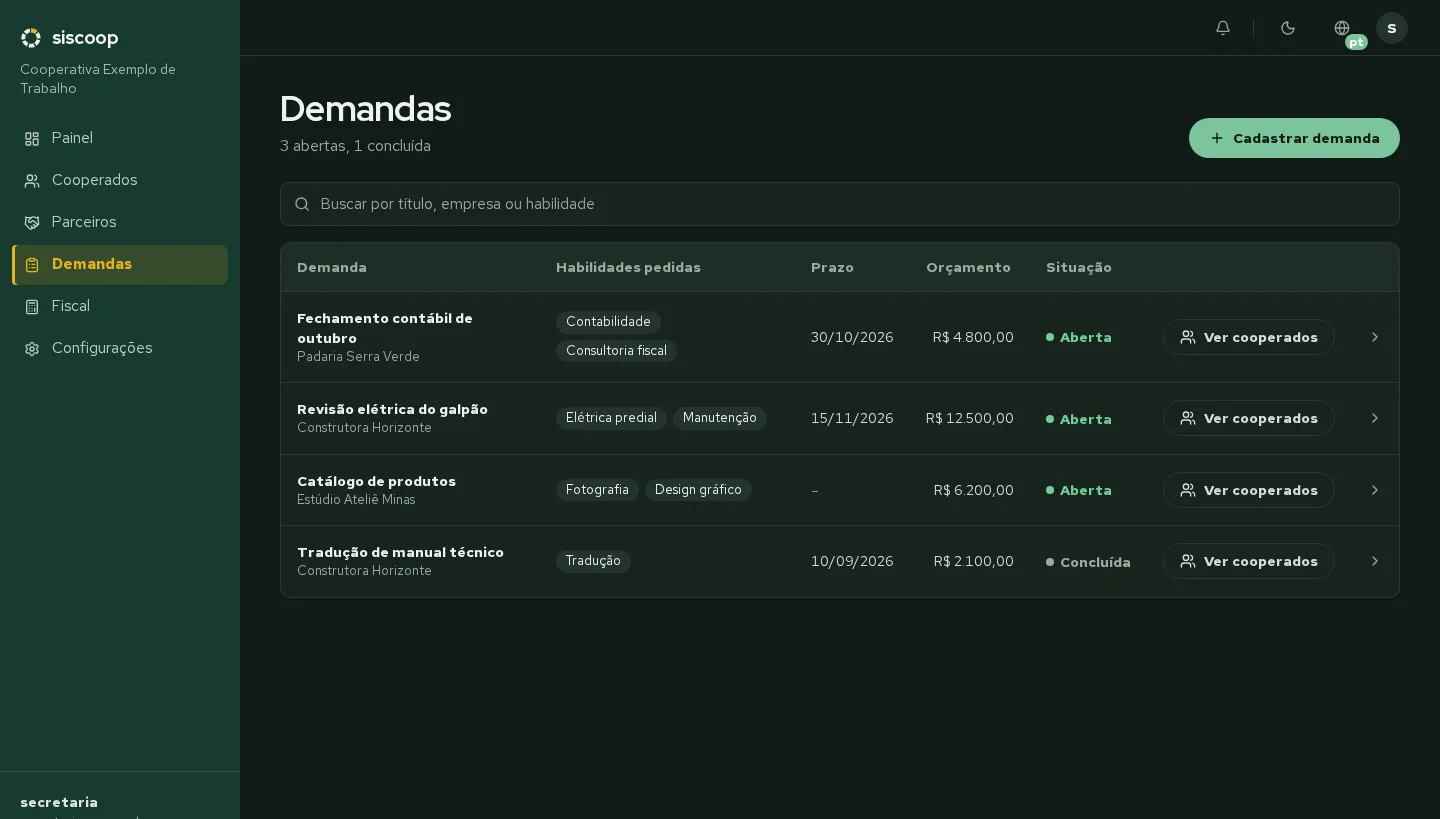Image resolution: width=1440 pixels, height=819 pixels.
Task: Select Design gráfico skill tag
Action: point(698,490)
